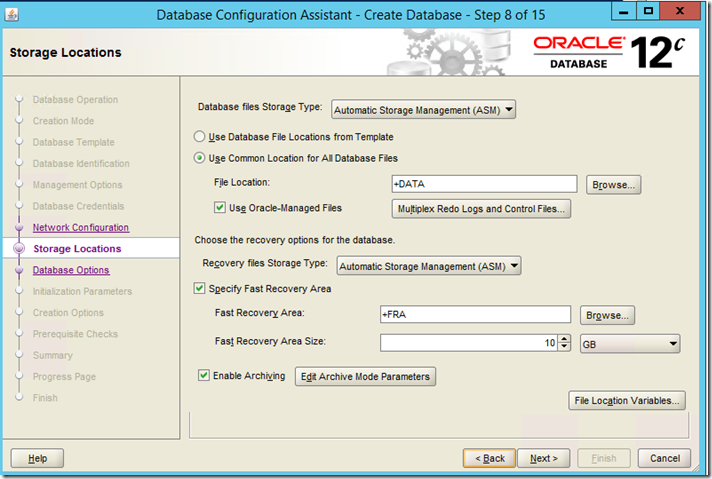Click Creation Mode step label

64,121
